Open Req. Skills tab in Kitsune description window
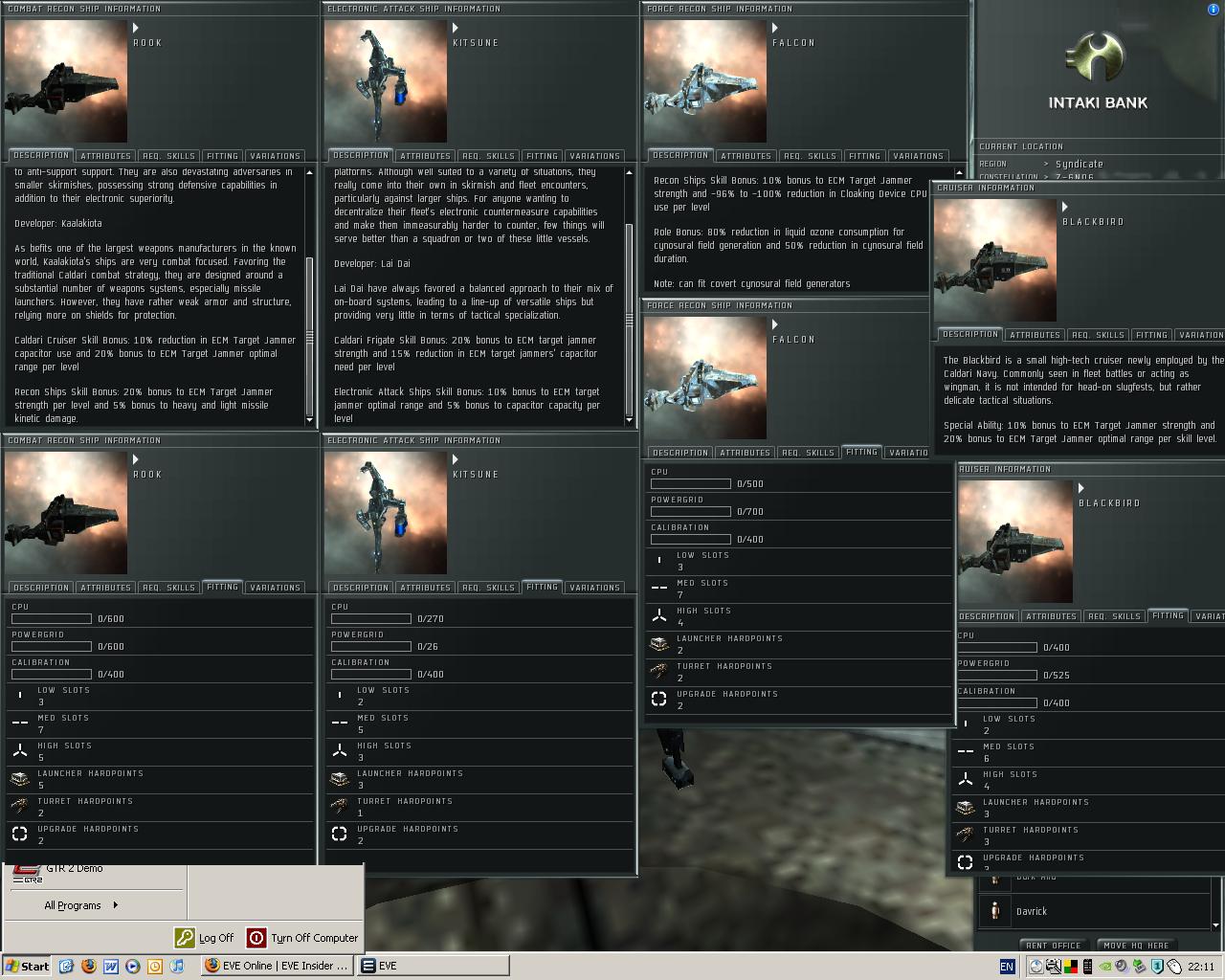 coord(488,156)
